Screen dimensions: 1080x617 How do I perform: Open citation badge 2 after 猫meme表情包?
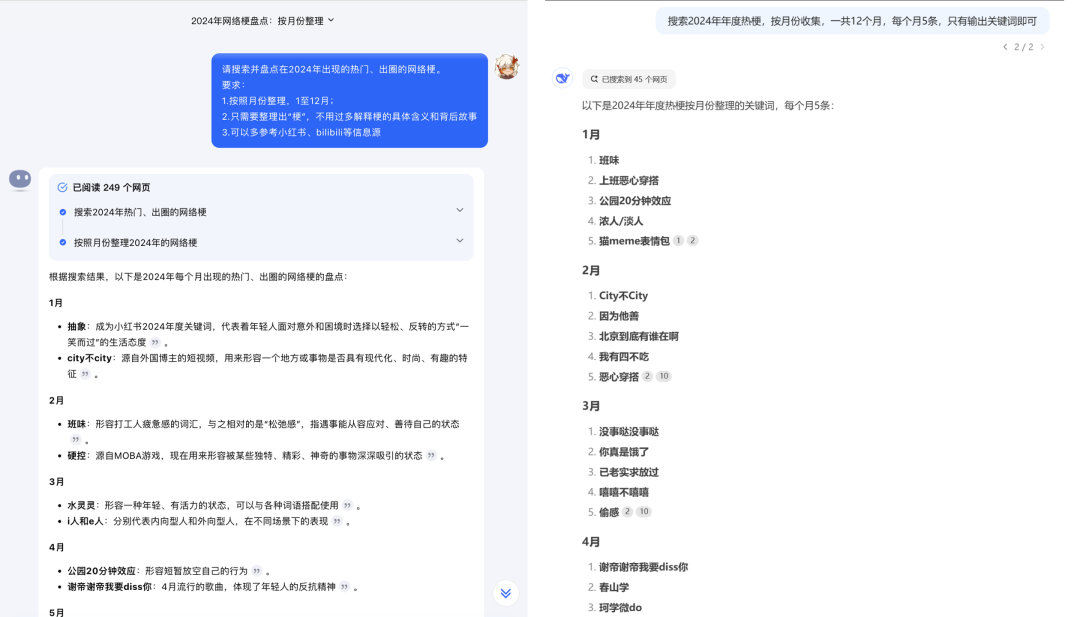click(693, 240)
